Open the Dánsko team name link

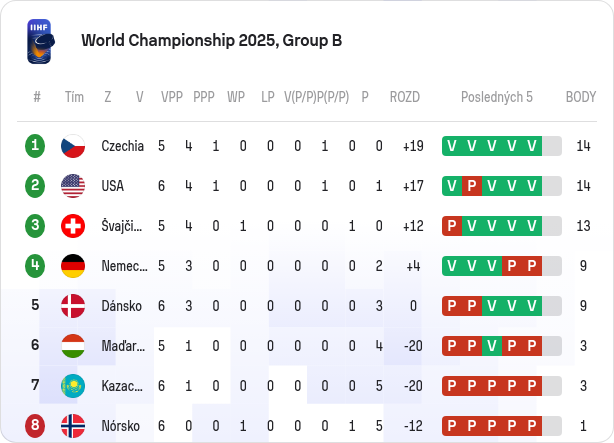121,306
